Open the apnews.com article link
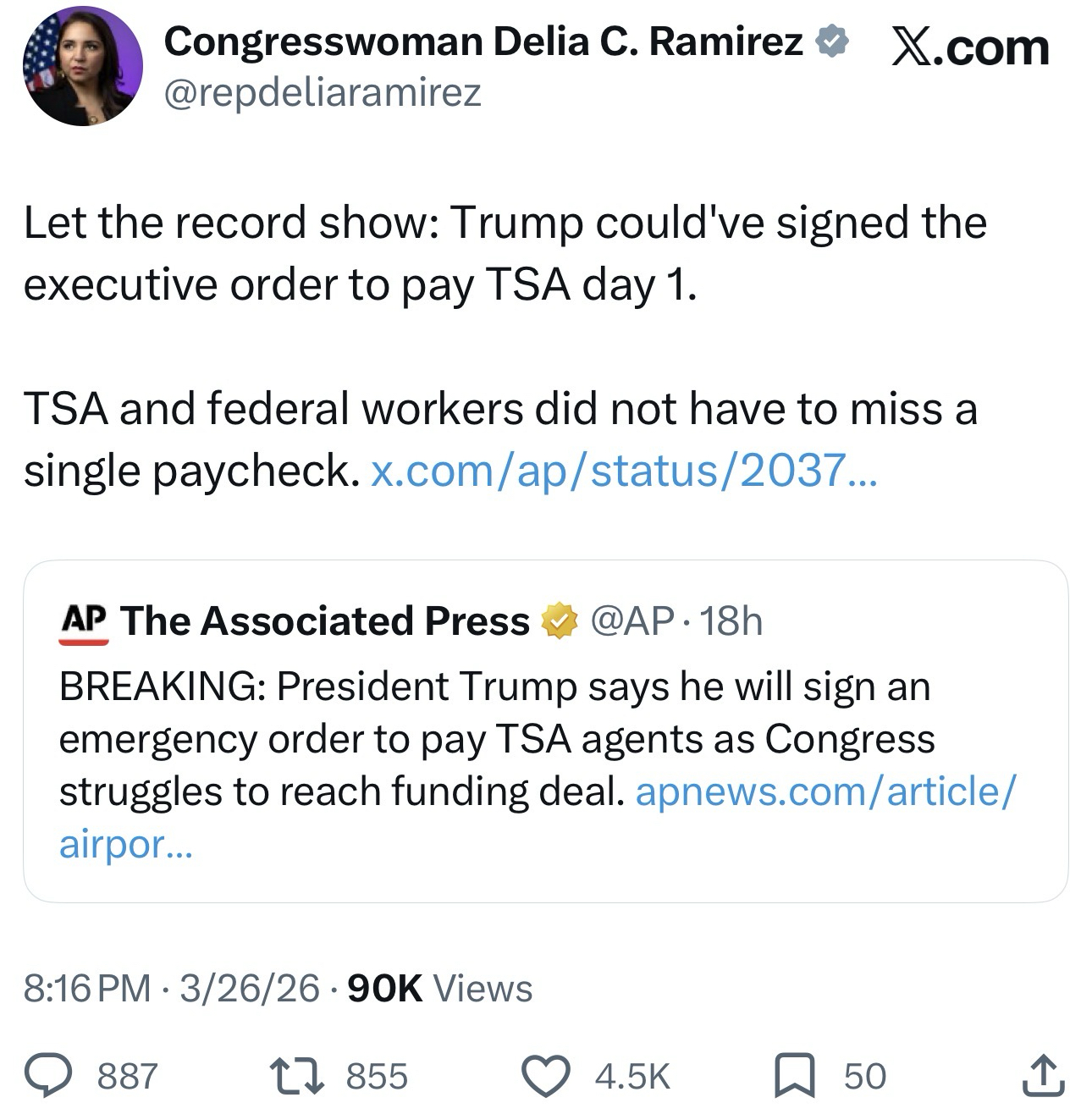 [x=825, y=791]
